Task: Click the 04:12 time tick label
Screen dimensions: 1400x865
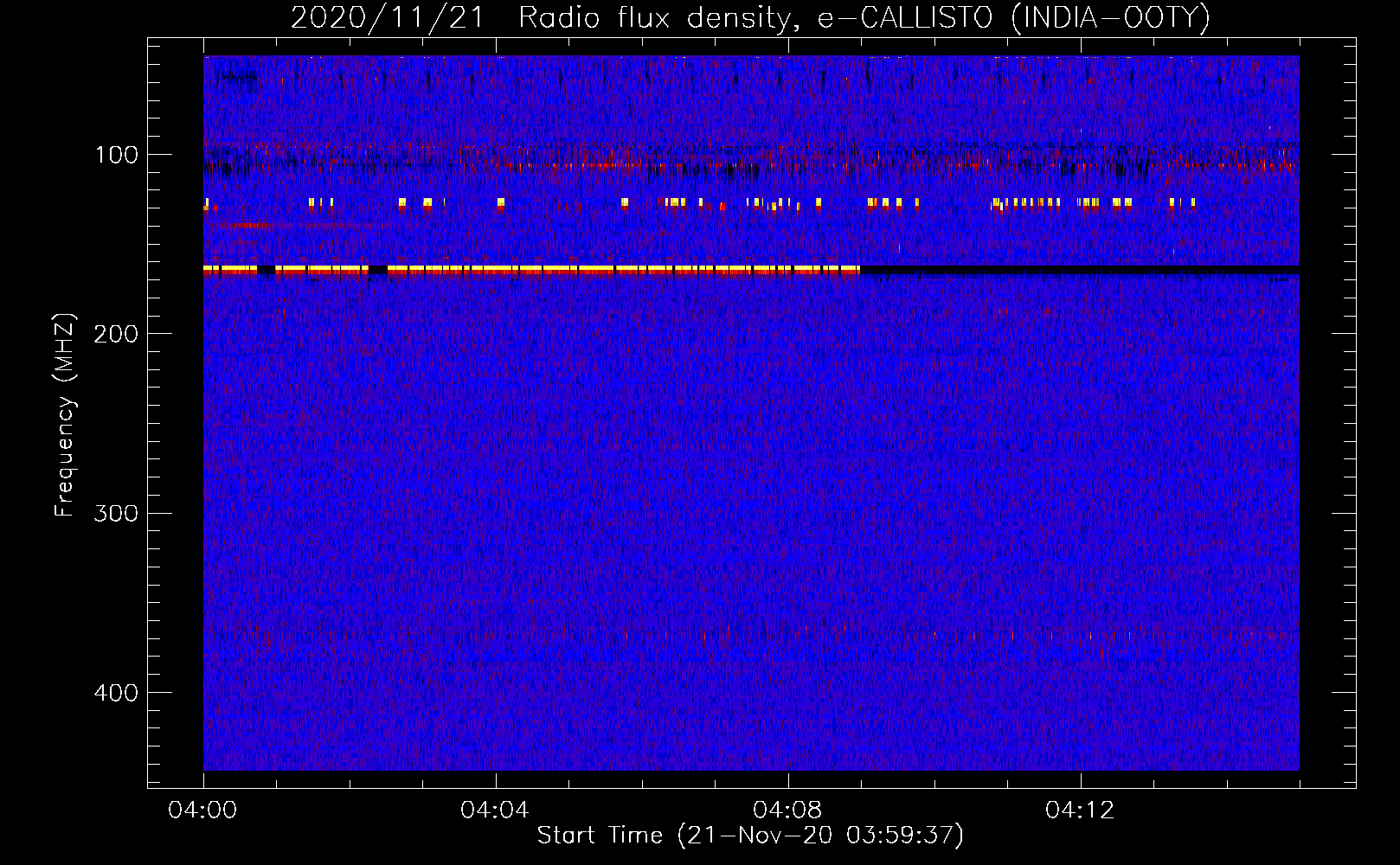Action: pyautogui.click(x=1080, y=811)
